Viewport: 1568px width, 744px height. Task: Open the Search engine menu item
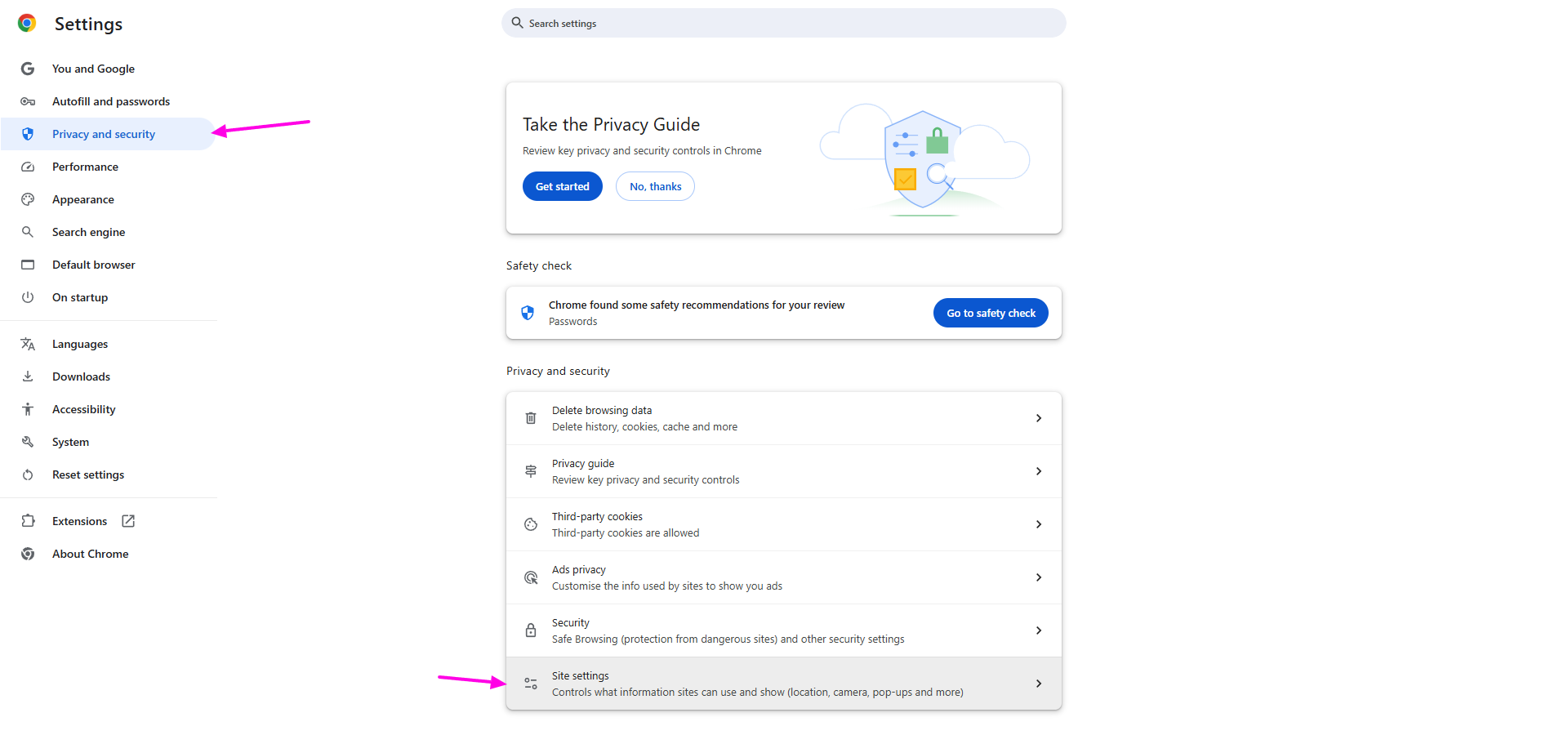pos(88,232)
